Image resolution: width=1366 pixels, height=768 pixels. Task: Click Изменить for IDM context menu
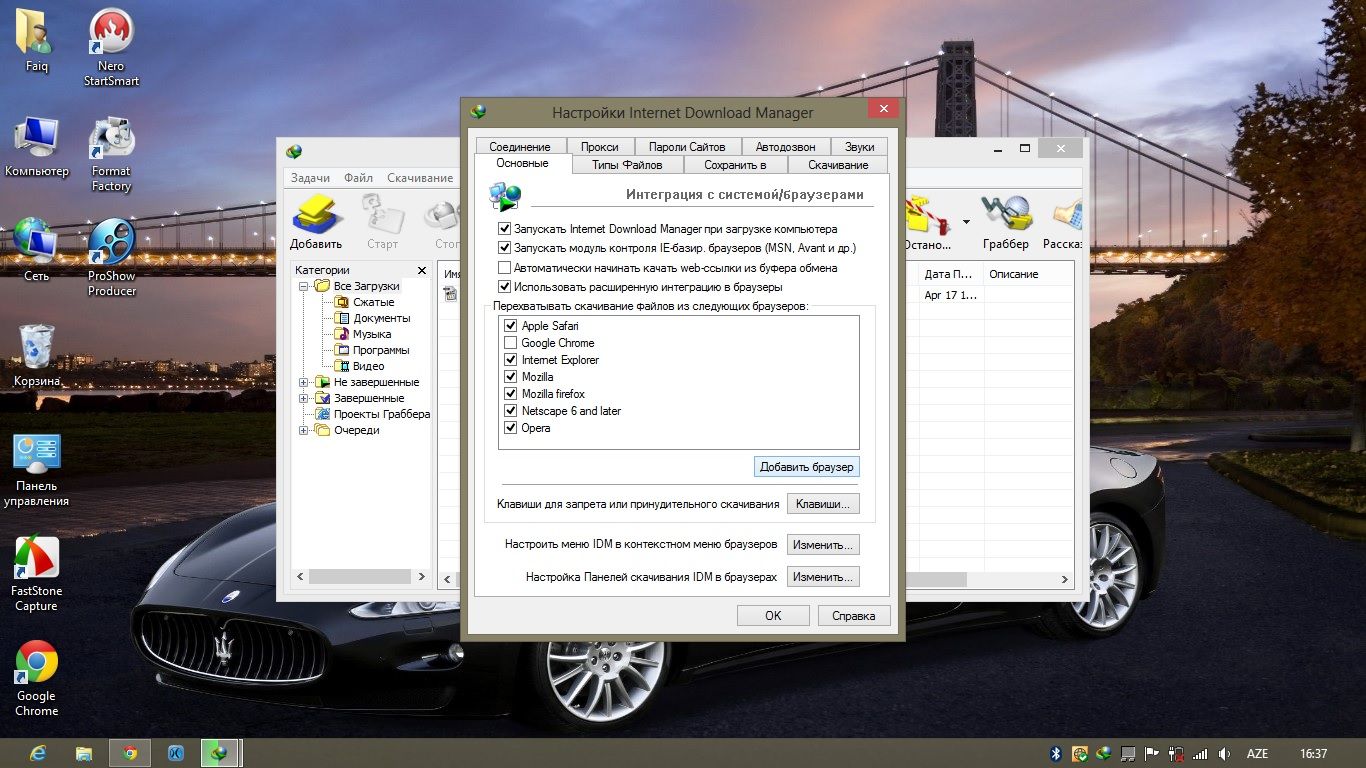point(823,545)
